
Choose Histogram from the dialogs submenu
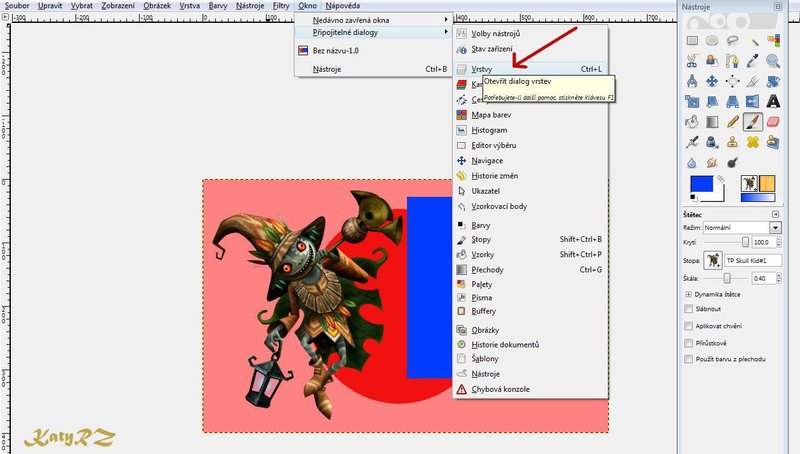(530, 130)
